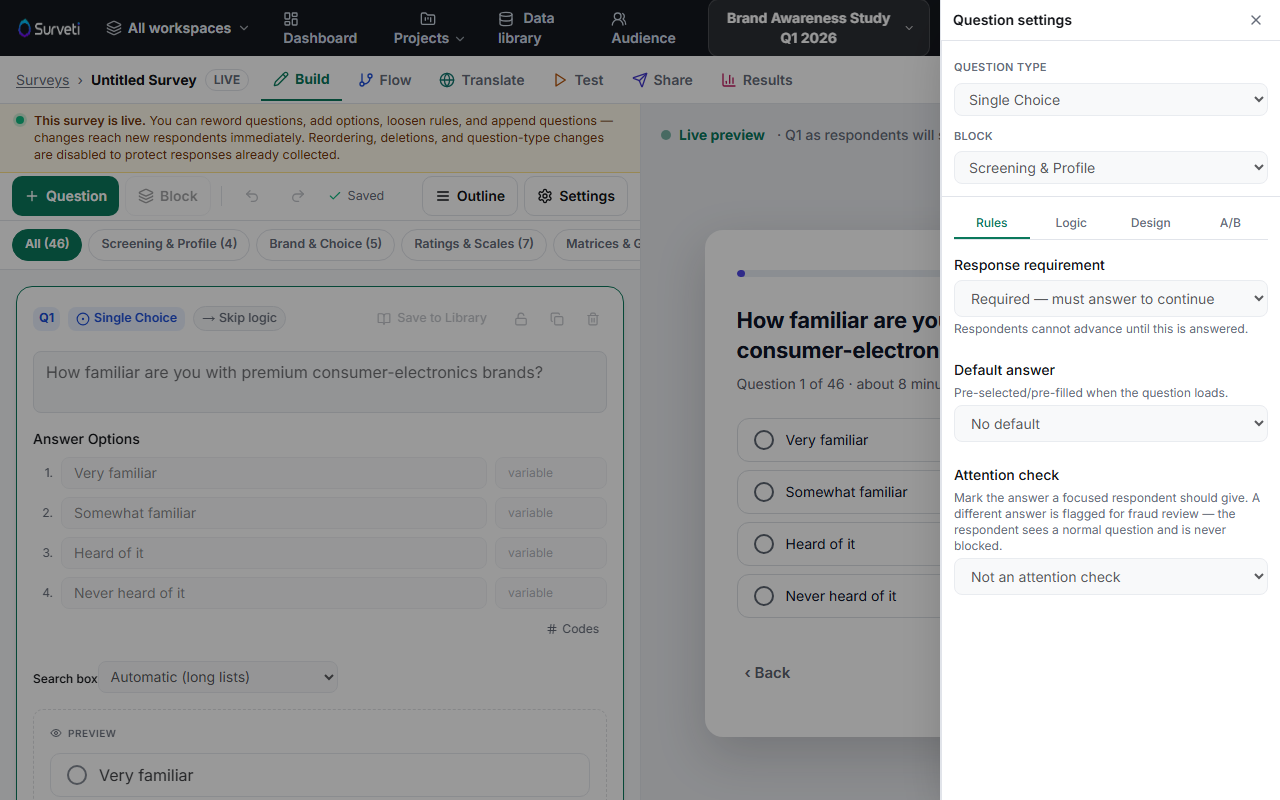The height and width of the screenshot is (800, 1280).
Task: Open the Outline panel
Action: tap(470, 196)
